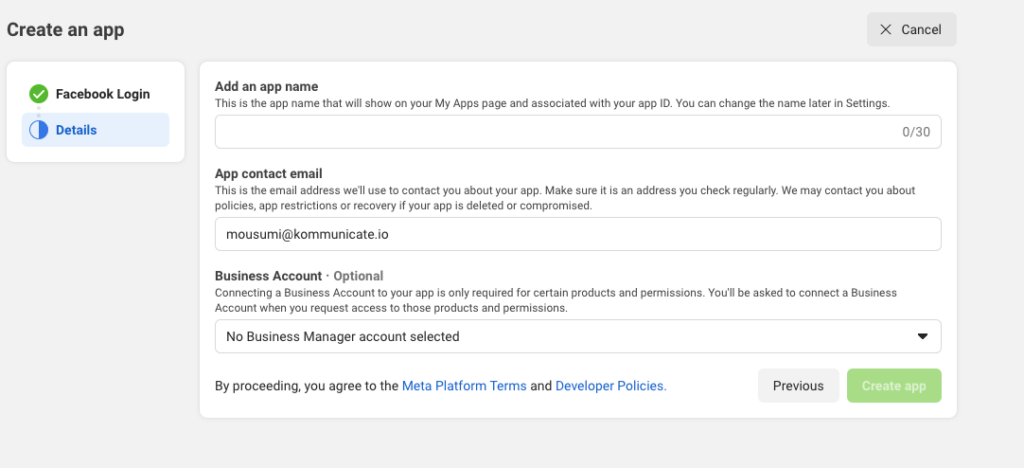Open the Meta Platform Terms link
The image size is (1024, 468).
[464, 386]
